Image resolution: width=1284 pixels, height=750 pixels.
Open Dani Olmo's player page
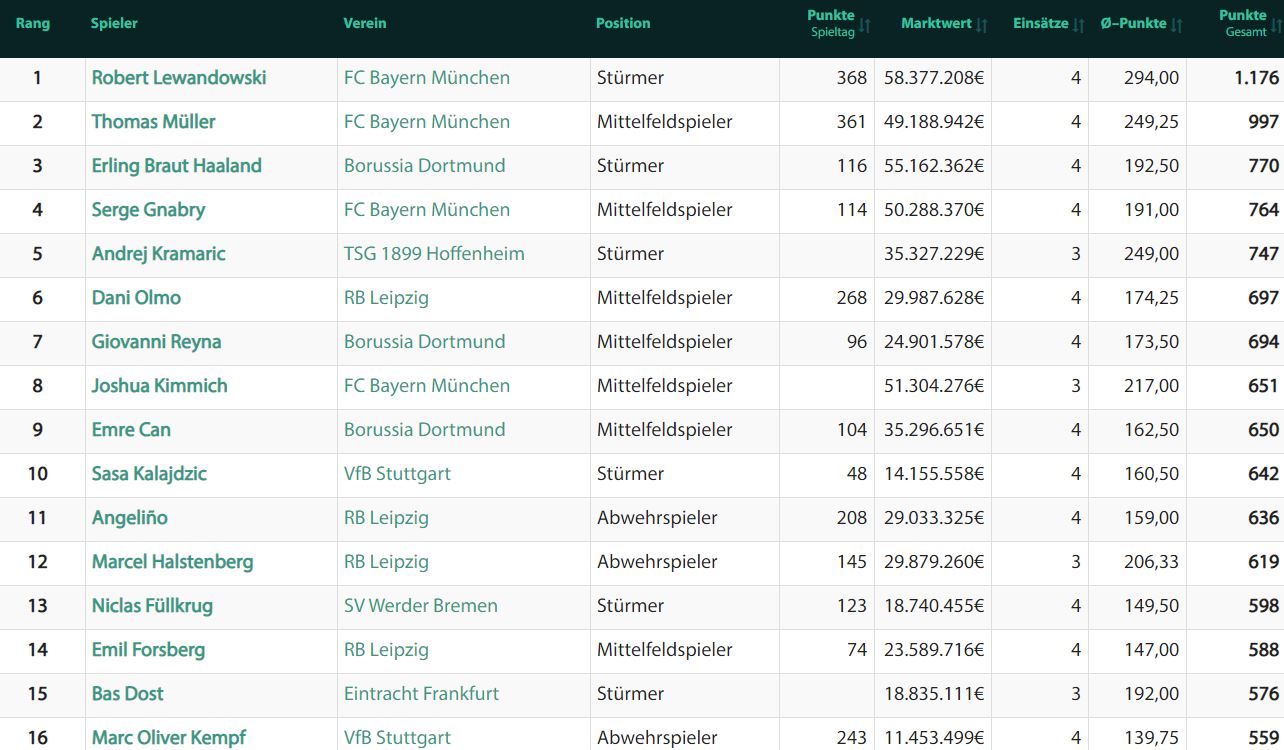point(137,298)
